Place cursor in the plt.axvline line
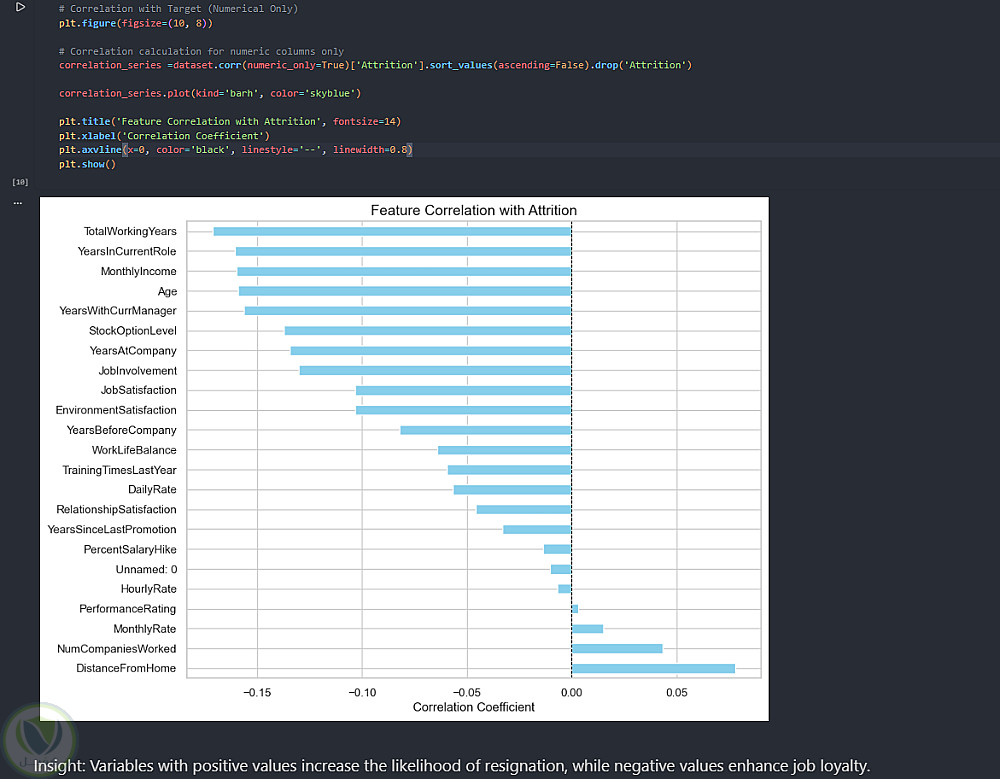1000x779 pixels. (235, 150)
